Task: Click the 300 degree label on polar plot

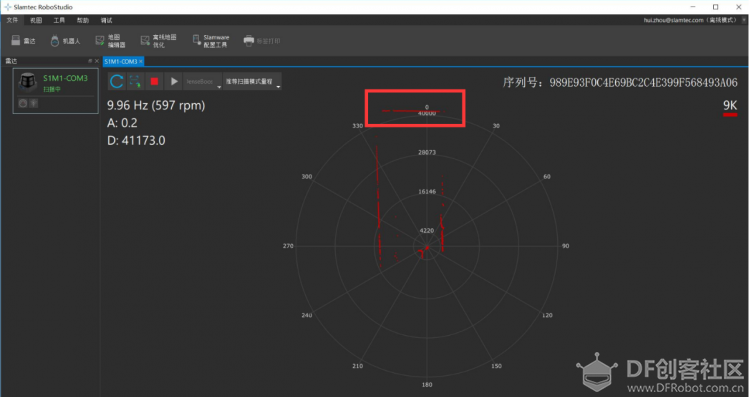Action: (x=307, y=177)
